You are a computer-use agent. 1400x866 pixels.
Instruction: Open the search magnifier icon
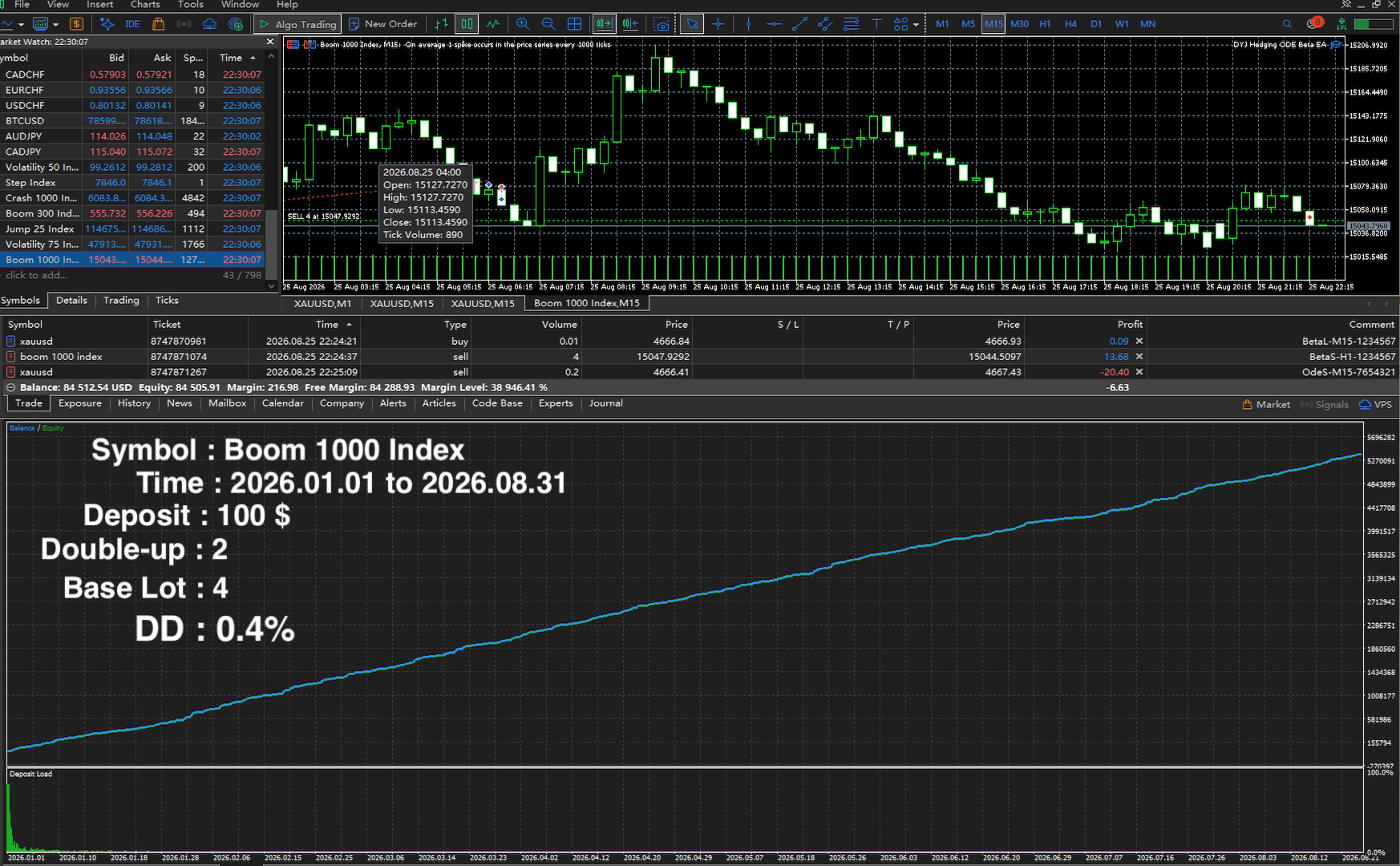[x=1287, y=24]
